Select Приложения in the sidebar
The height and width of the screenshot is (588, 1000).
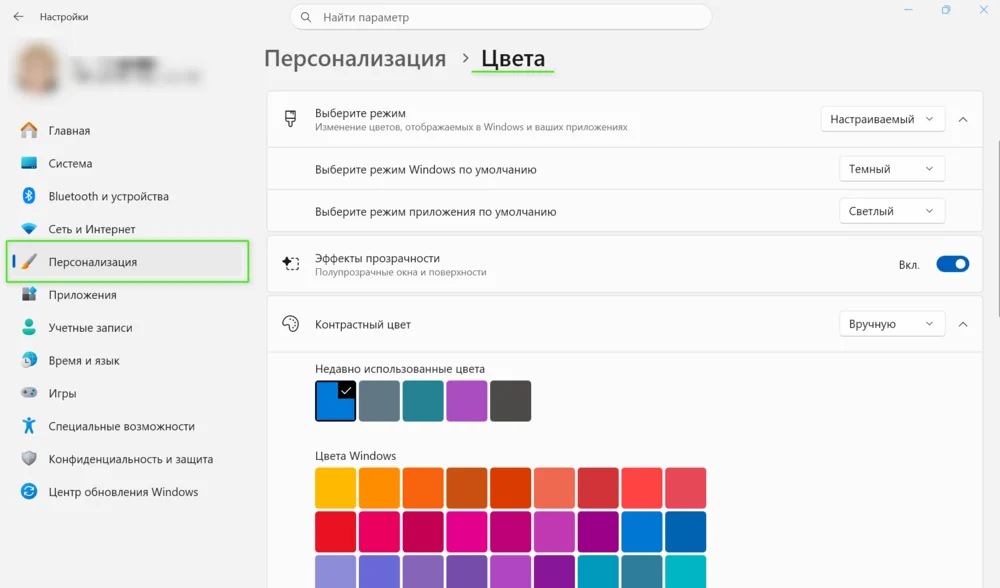pos(128,295)
